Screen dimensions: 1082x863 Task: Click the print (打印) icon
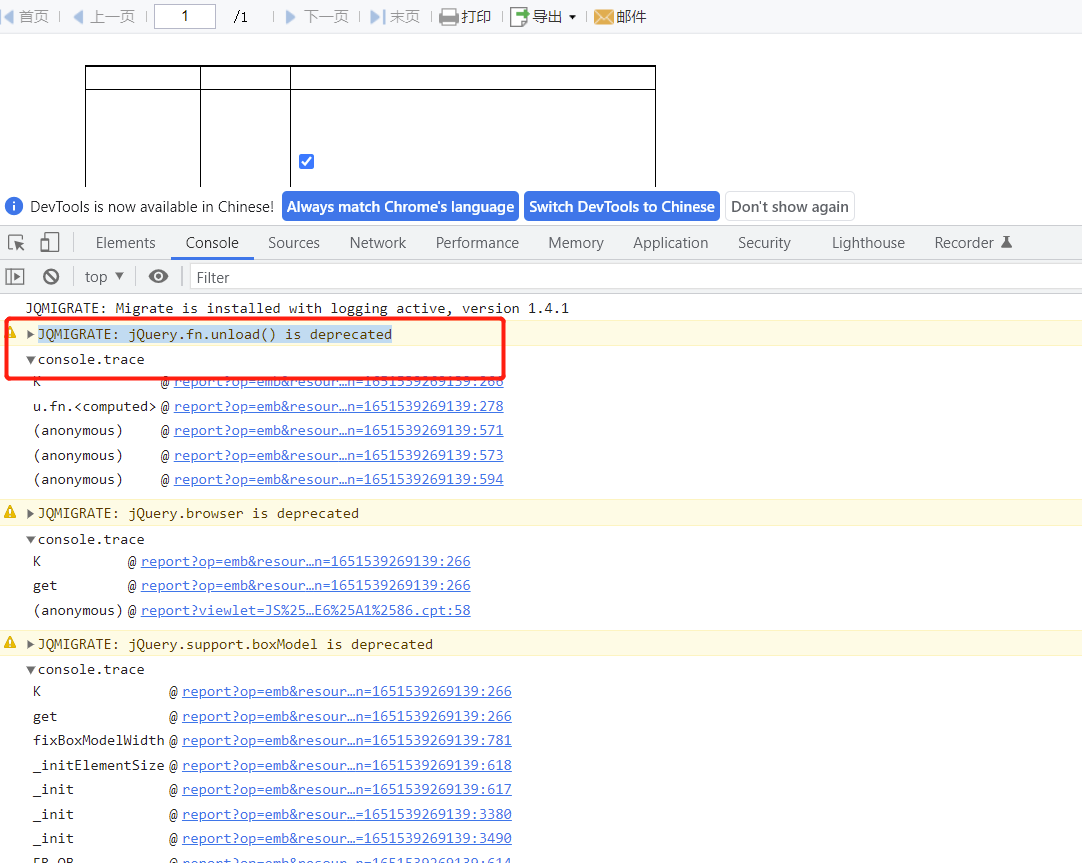coord(449,17)
